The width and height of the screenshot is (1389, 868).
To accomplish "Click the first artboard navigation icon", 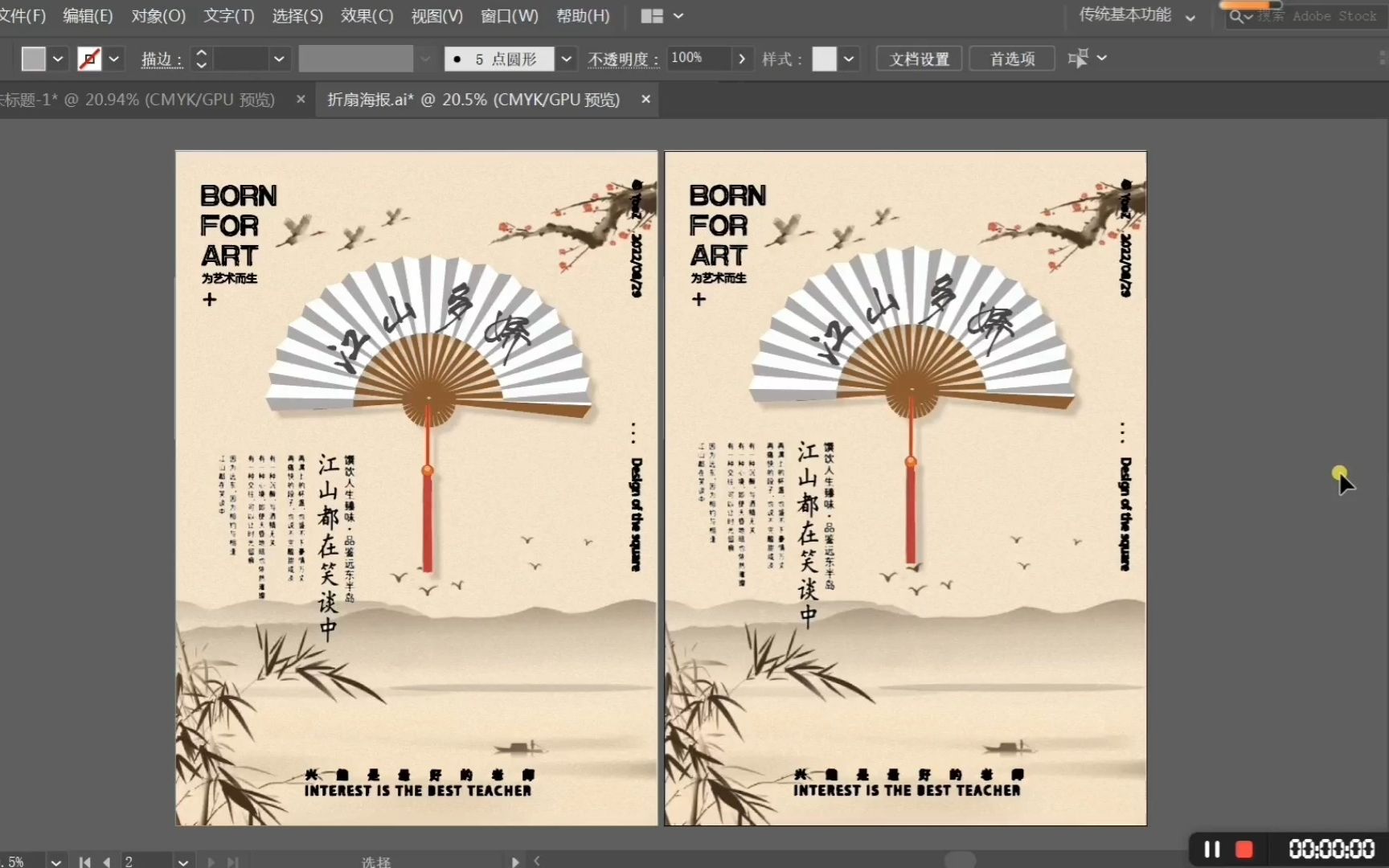I will coord(84,862).
